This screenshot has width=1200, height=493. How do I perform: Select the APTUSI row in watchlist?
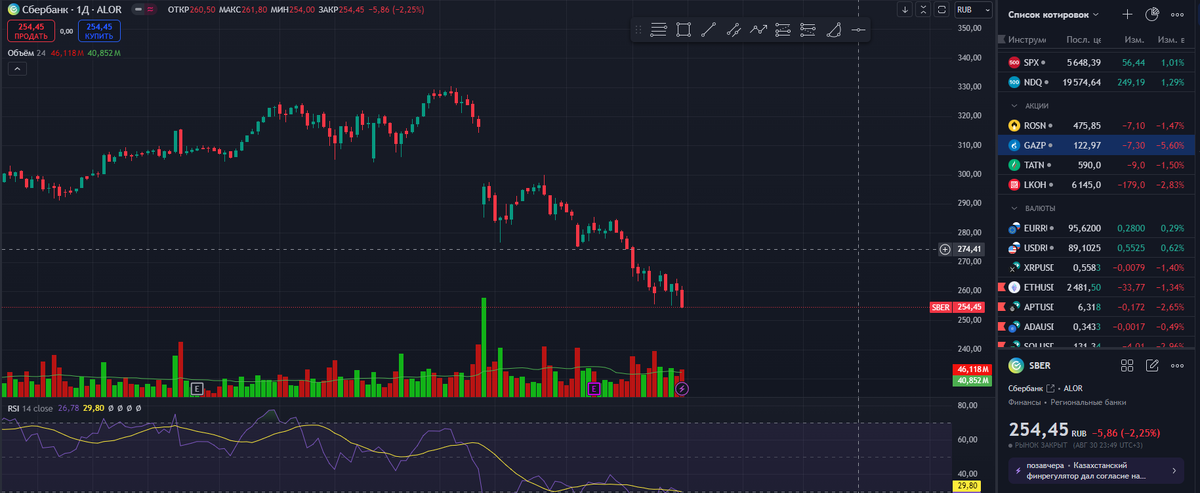[1097, 307]
